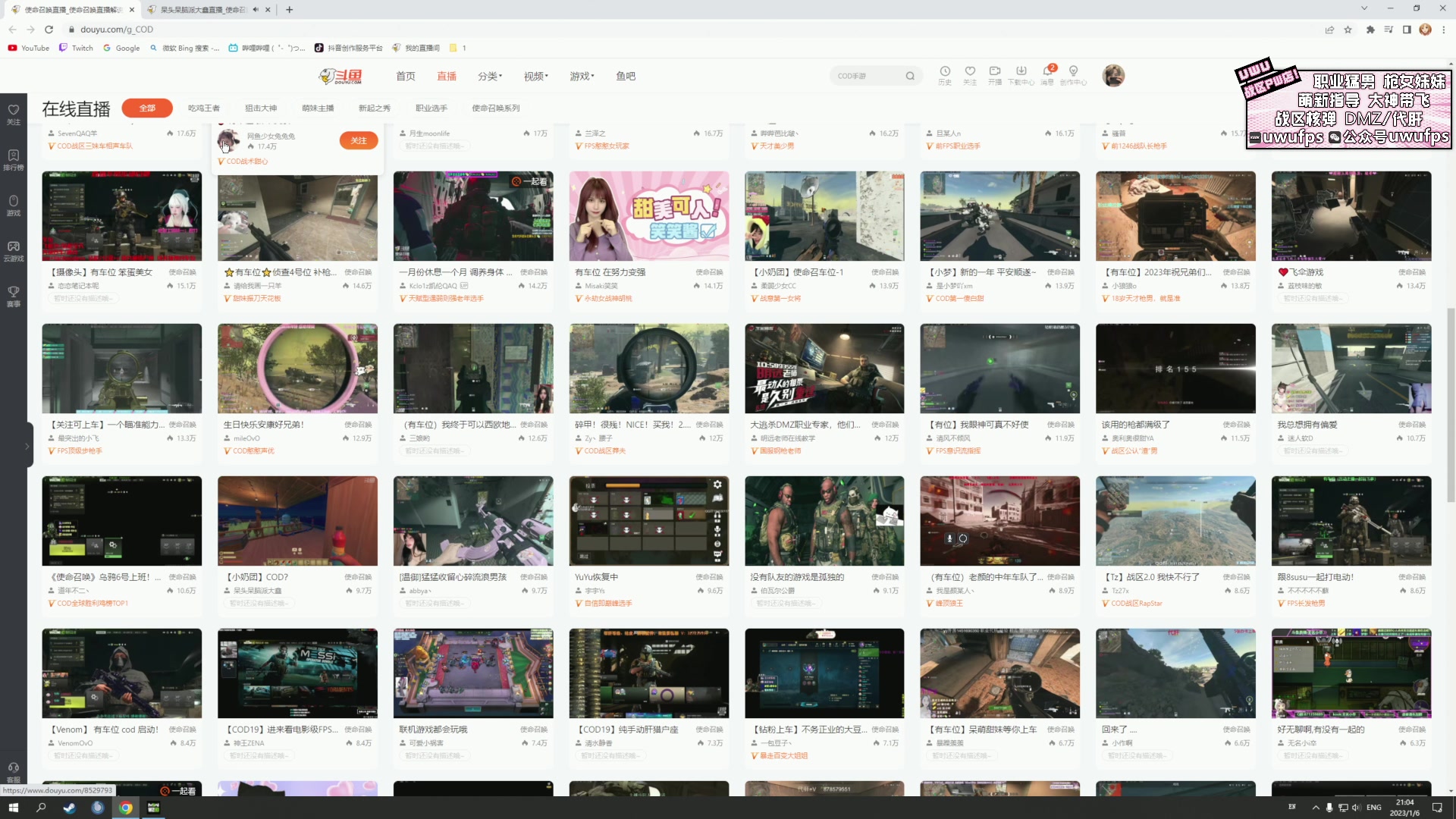Open the 关注 heart icon in header
This screenshot has height=819, width=1456.
pos(970,75)
